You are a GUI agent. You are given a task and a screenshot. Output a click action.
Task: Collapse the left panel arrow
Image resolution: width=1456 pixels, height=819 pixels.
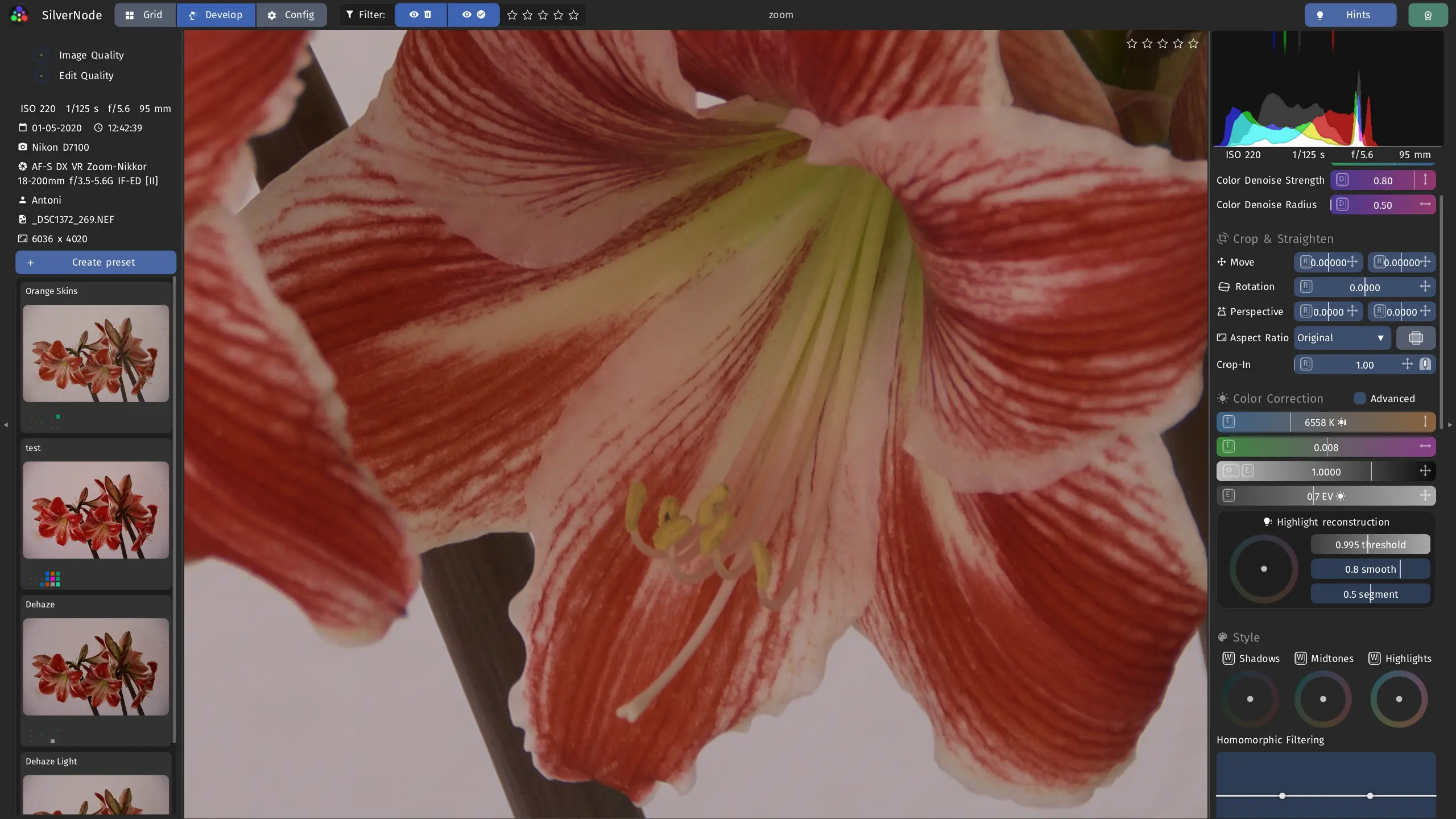6,424
